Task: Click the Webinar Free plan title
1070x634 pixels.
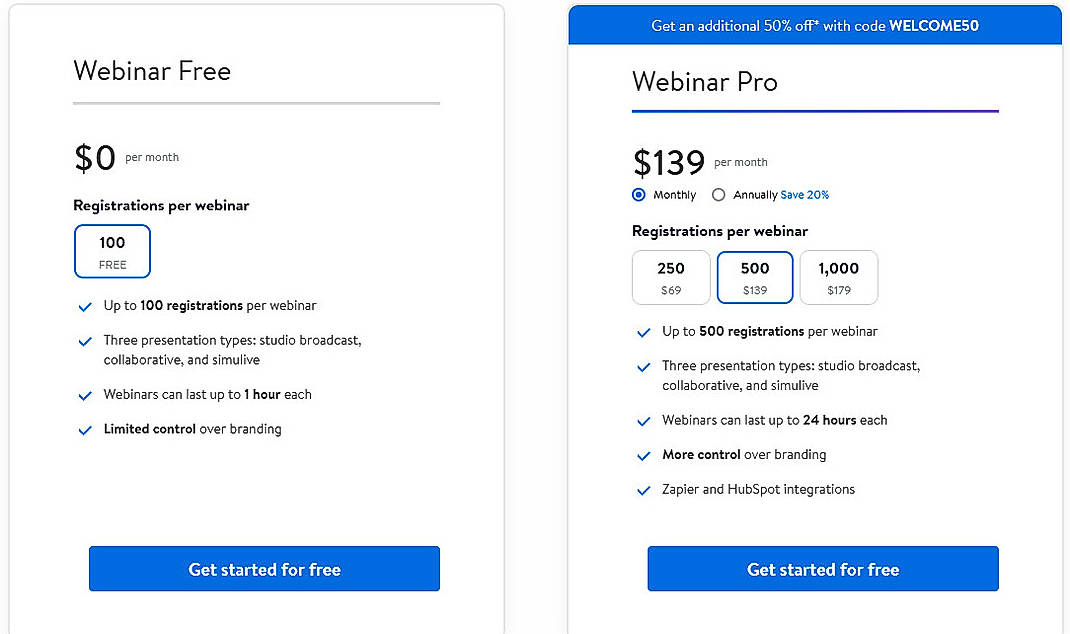Action: (152, 71)
